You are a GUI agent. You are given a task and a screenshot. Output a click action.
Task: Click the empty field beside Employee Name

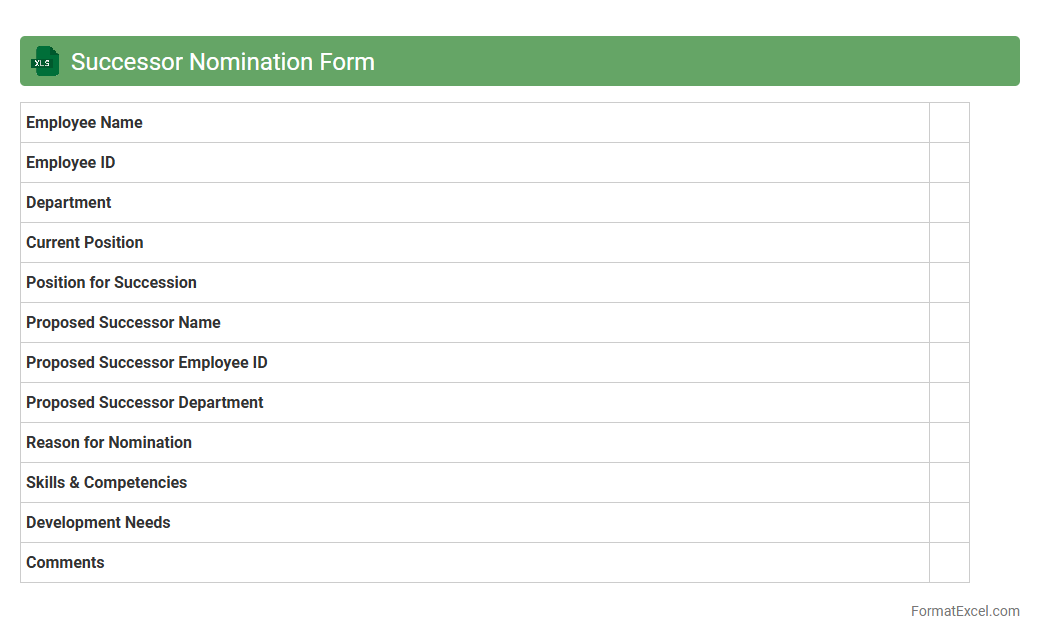[x=948, y=122]
